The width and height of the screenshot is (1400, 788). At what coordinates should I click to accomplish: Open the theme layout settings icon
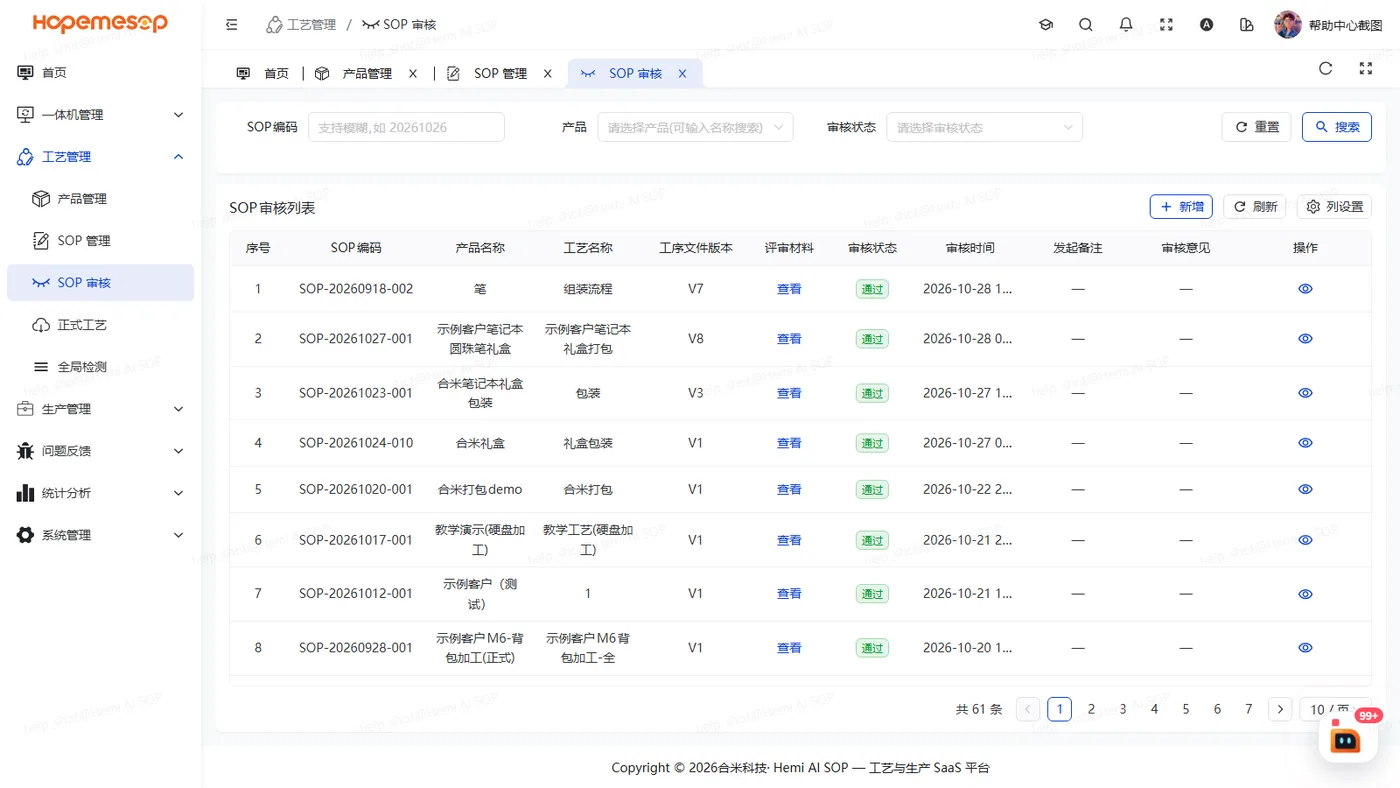pos(1246,25)
